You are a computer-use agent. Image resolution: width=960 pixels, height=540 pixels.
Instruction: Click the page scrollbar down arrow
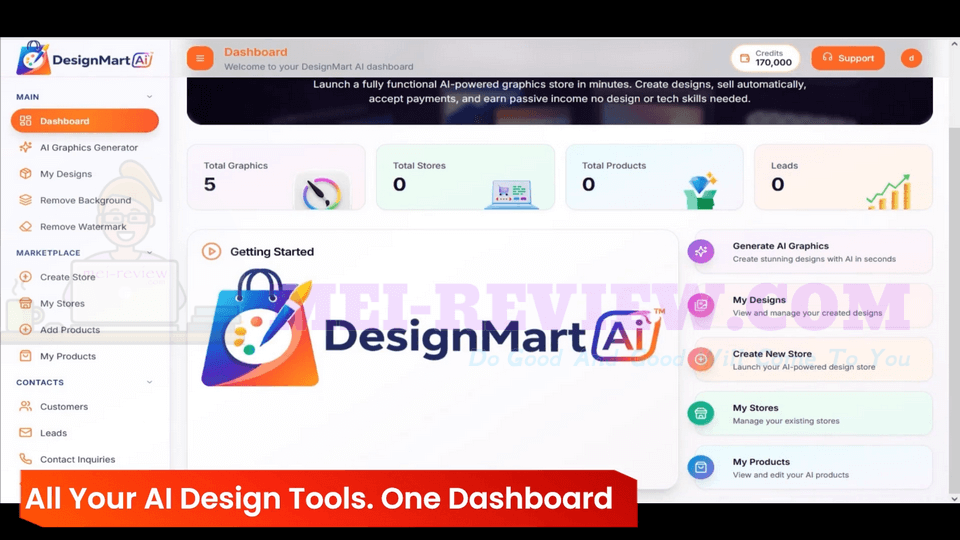[x=954, y=498]
